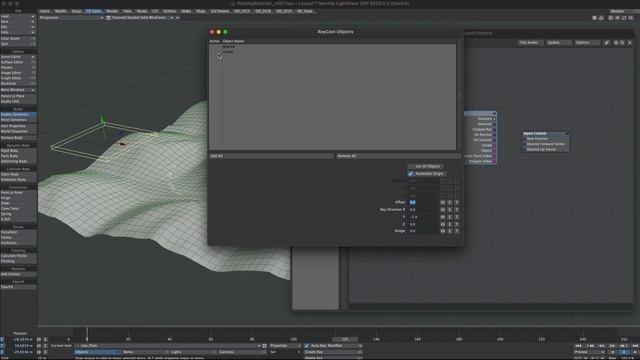Click the Ray Direction Y input field
Viewport: 640px width, 360px height.
423,217
